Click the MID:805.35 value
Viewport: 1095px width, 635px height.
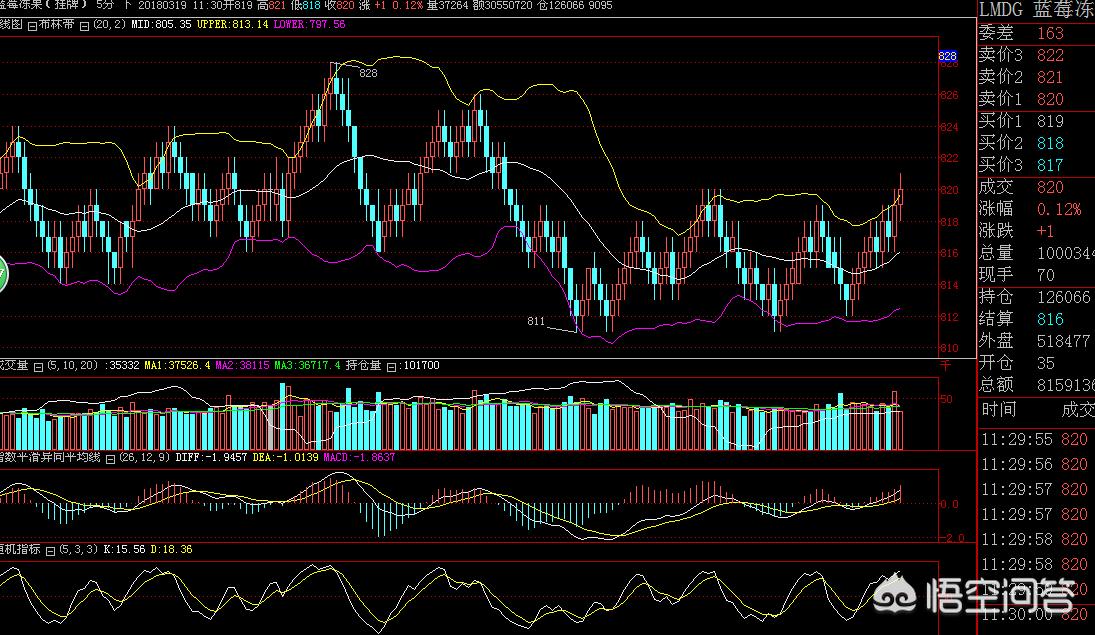[x=161, y=24]
